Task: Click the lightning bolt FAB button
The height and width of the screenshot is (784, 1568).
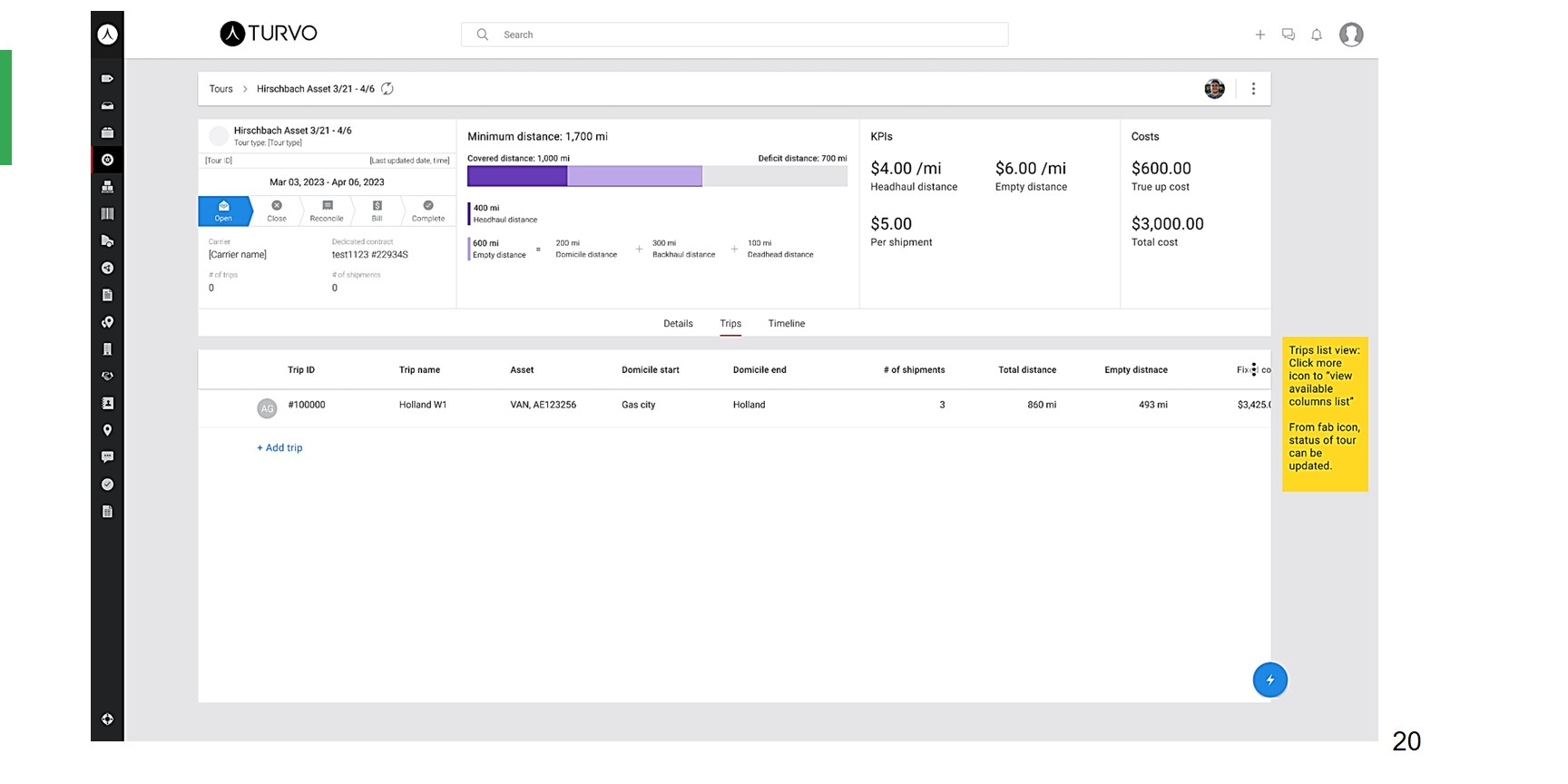Action: pos(1269,680)
